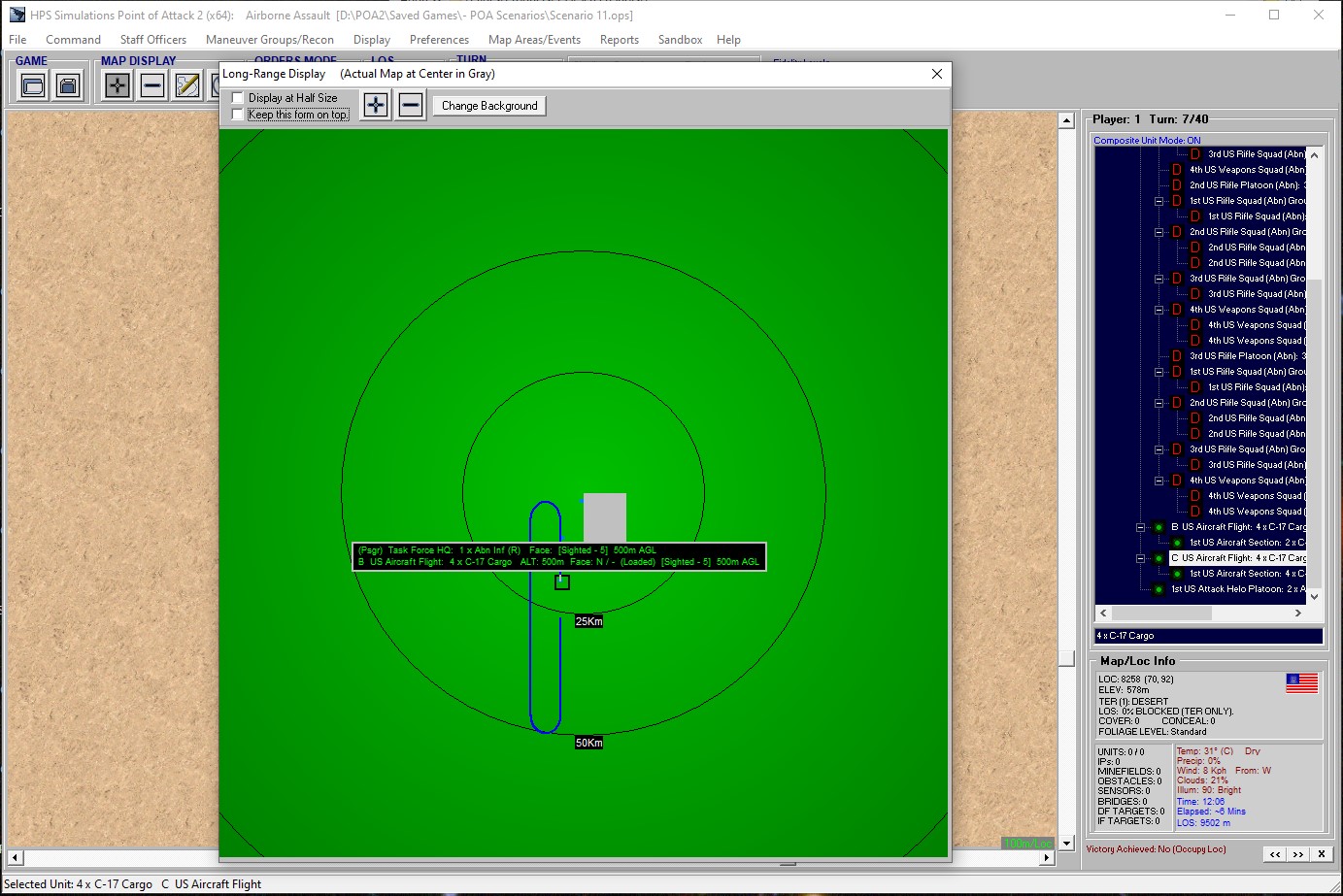This screenshot has width=1343, height=896.
Task: Open the Preferences menu
Action: coord(439,40)
